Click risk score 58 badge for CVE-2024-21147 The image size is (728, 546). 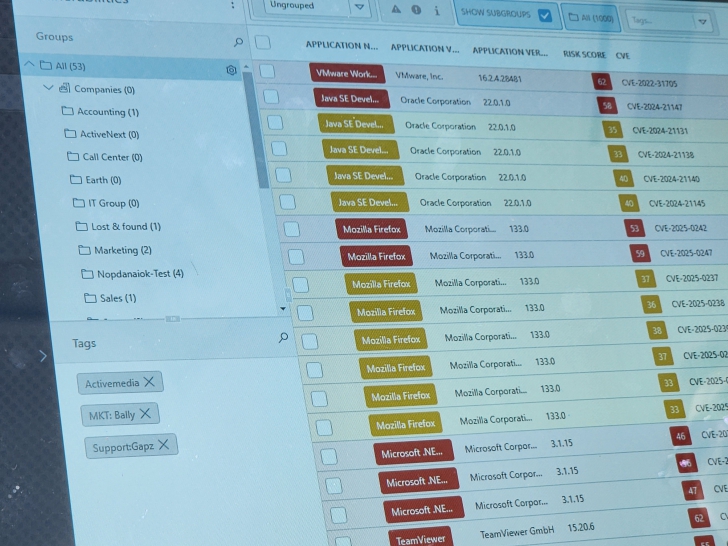607,106
